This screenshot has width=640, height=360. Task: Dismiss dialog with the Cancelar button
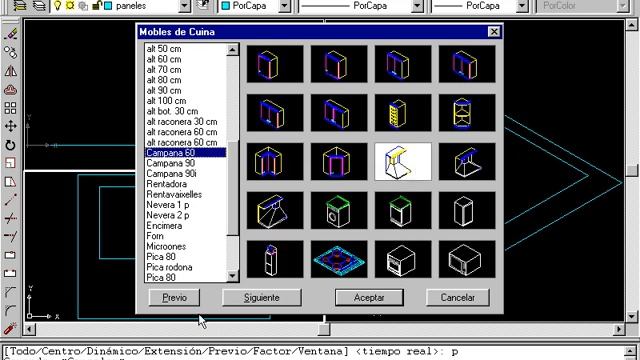(458, 298)
